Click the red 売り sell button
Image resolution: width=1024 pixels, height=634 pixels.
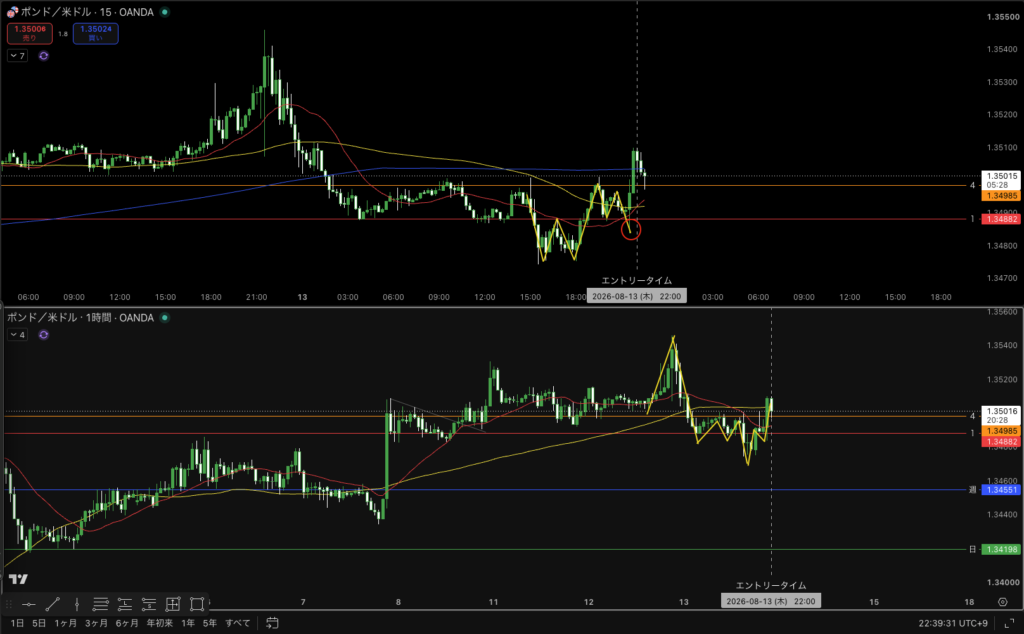click(30, 33)
